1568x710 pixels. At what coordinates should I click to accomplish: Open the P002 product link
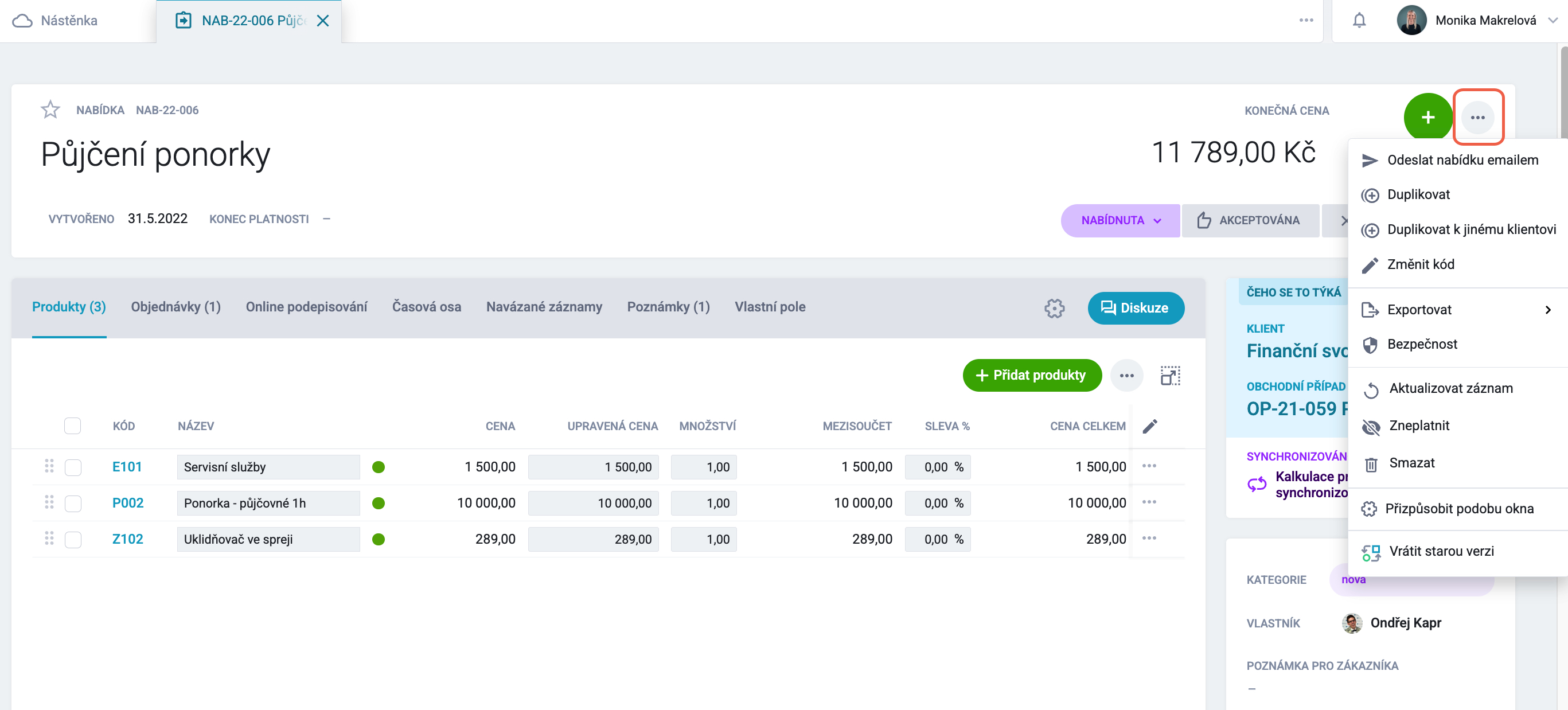pos(128,503)
